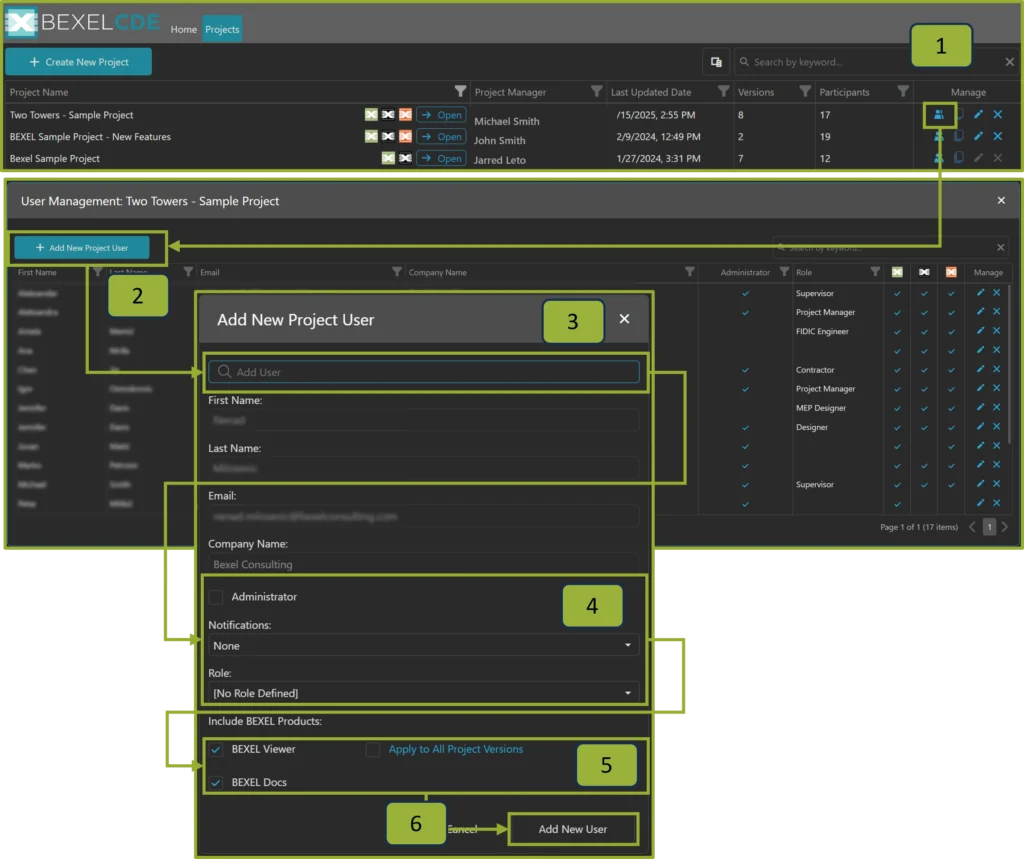Click black product icon in Two Towers row
This screenshot has height=859, width=1024.
click(388, 115)
